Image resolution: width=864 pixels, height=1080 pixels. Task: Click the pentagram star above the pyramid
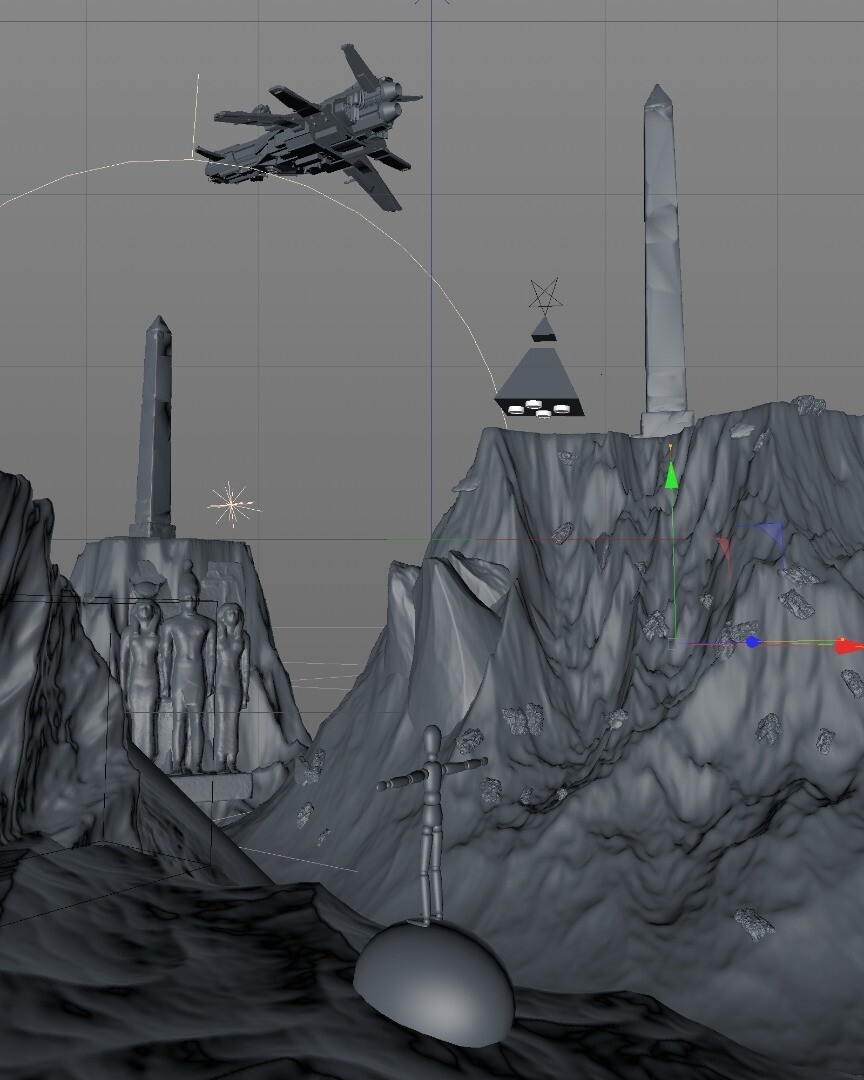544,295
